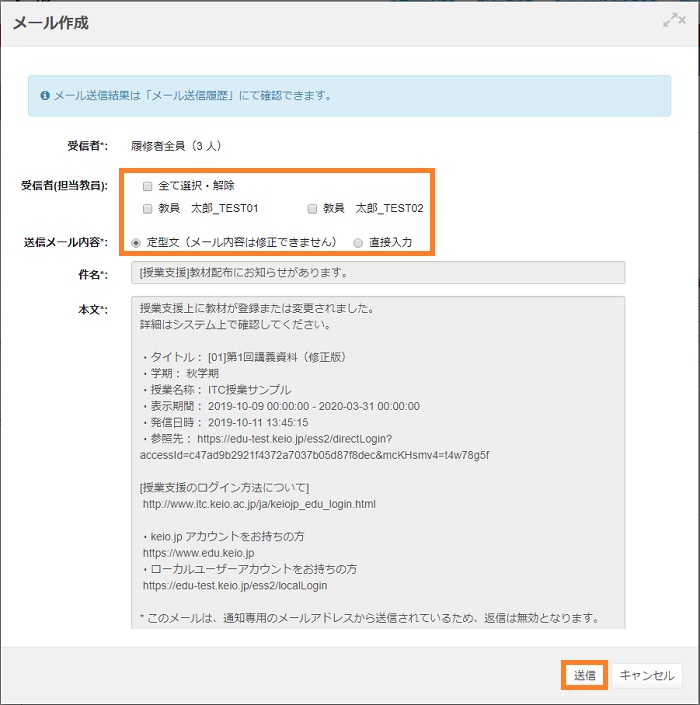Viewport: 700px width, 705px height.
Task: Check the 教員 太郎_TEST01 recipient box
Action: point(148,209)
